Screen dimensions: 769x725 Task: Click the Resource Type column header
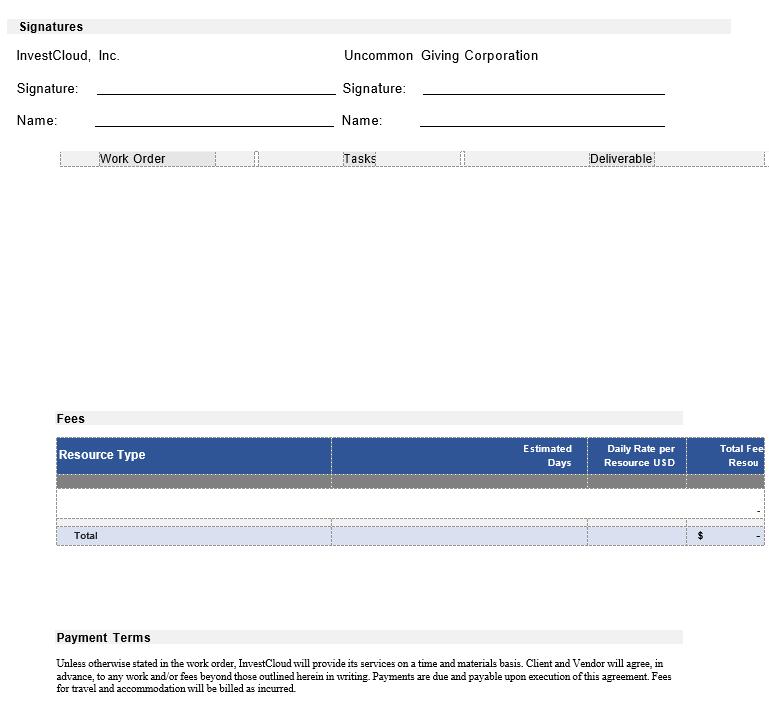(x=193, y=455)
